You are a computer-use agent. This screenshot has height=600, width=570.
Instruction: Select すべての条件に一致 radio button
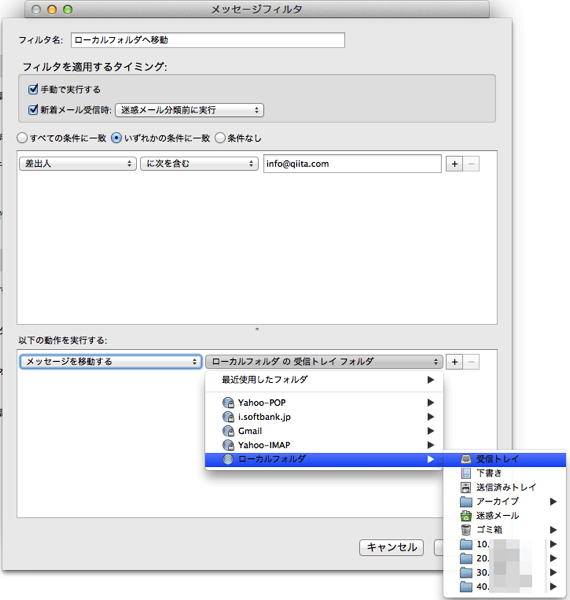pos(22,138)
